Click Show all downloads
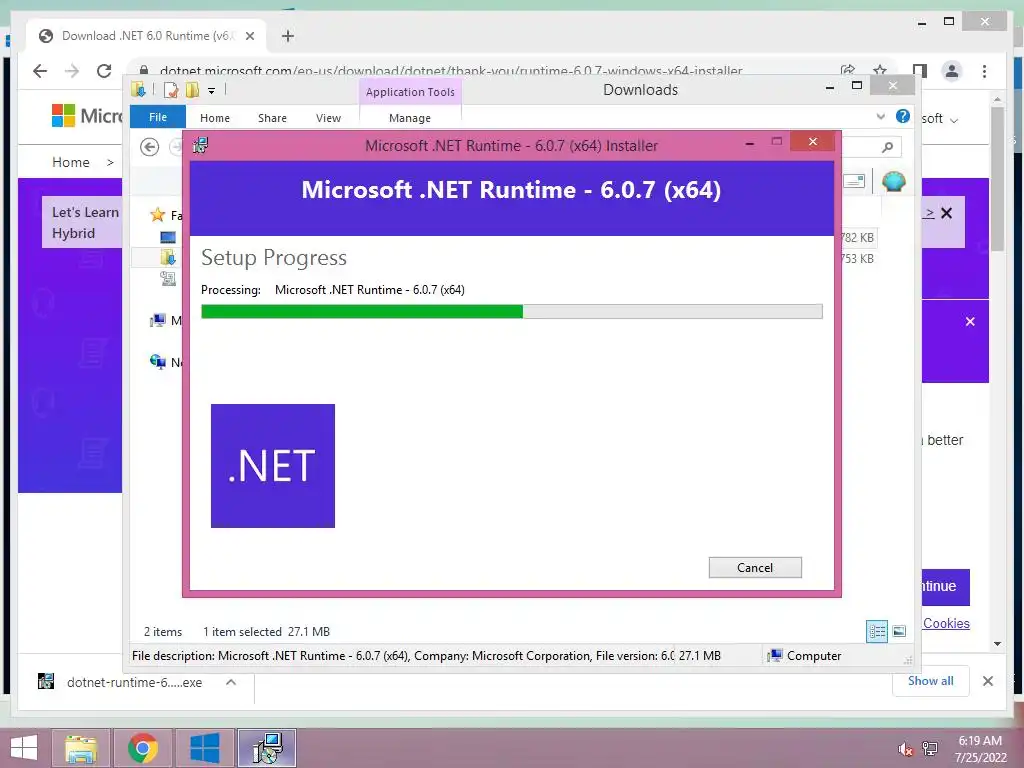The image size is (1024, 768). pyautogui.click(x=931, y=681)
